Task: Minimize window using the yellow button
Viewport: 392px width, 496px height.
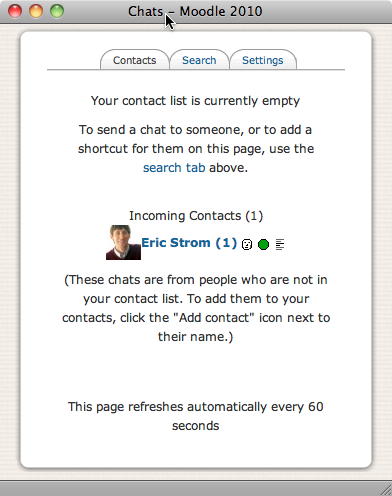Action: pyautogui.click(x=36, y=11)
